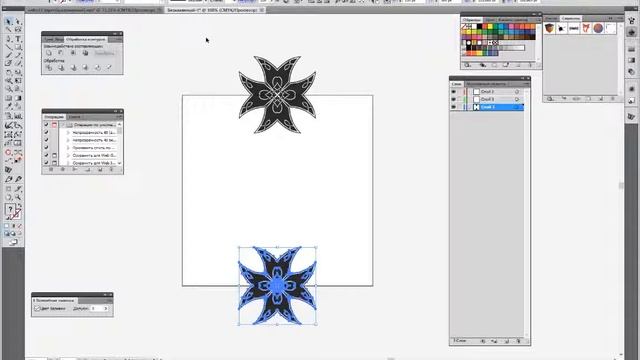Screen dimensions: 640x360
Task: Hide the top layer via its eye icon
Action: [x=453, y=91]
